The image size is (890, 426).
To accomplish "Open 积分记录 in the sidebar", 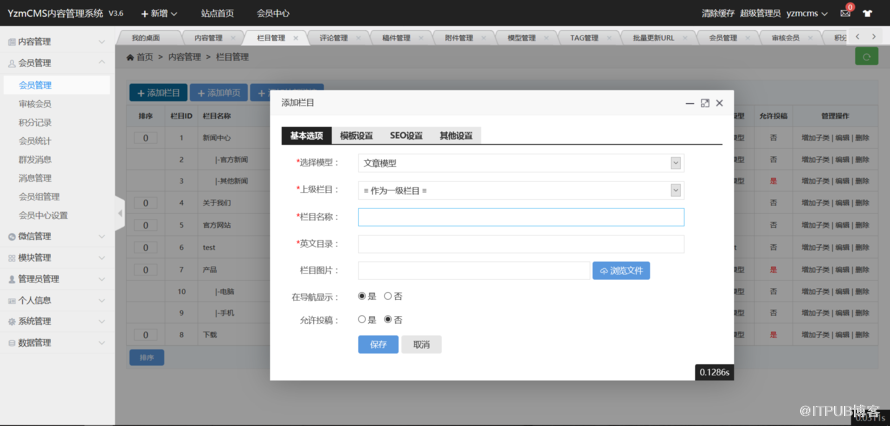I will pyautogui.click(x=35, y=123).
